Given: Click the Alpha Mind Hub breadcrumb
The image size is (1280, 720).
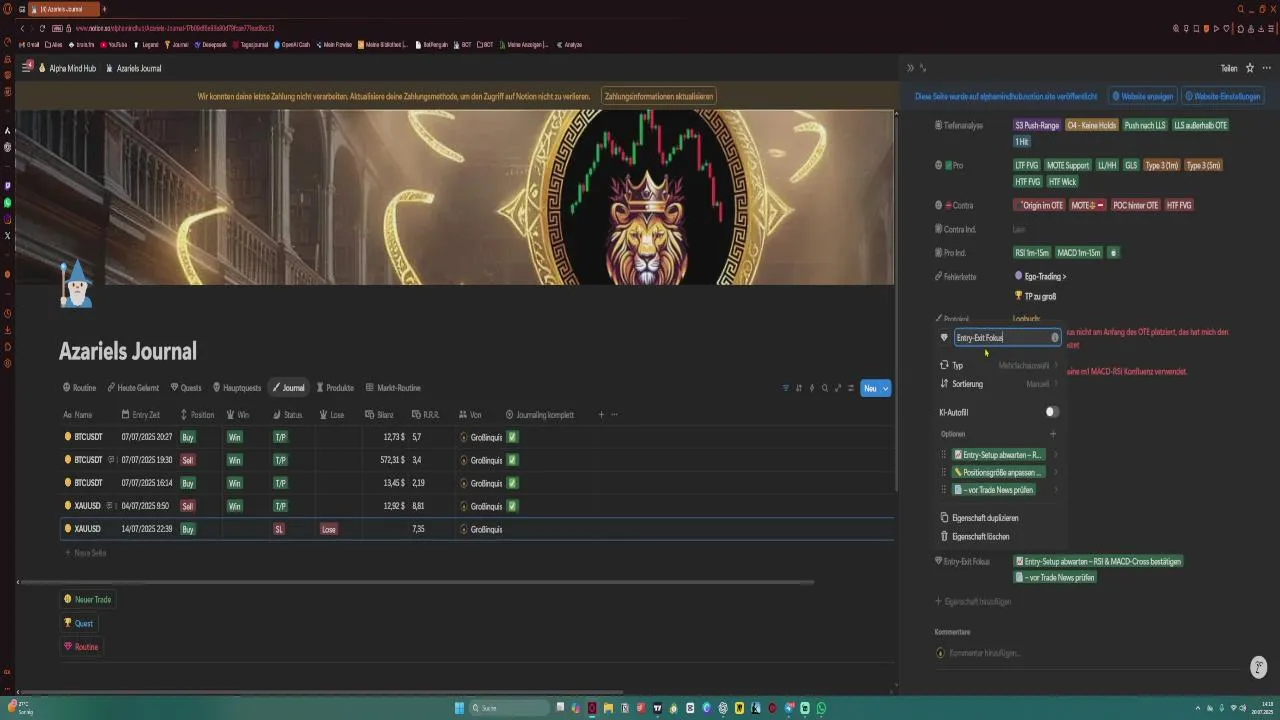Looking at the screenshot, I should (x=66, y=68).
